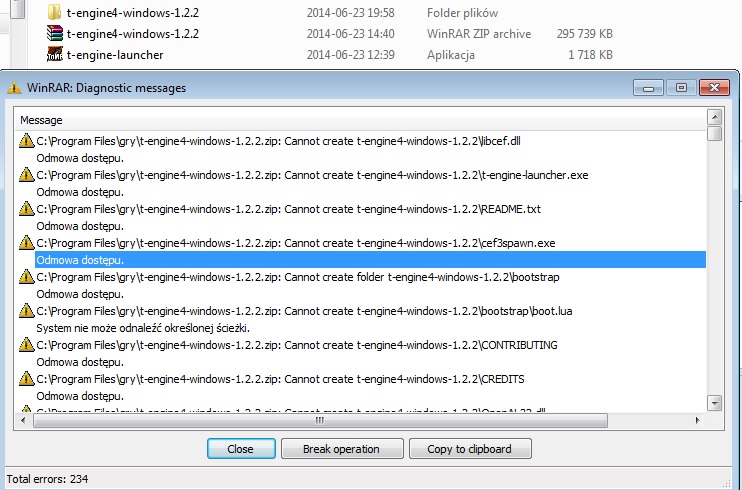Click '295 739 KB' size in Explorer

click(x=584, y=34)
